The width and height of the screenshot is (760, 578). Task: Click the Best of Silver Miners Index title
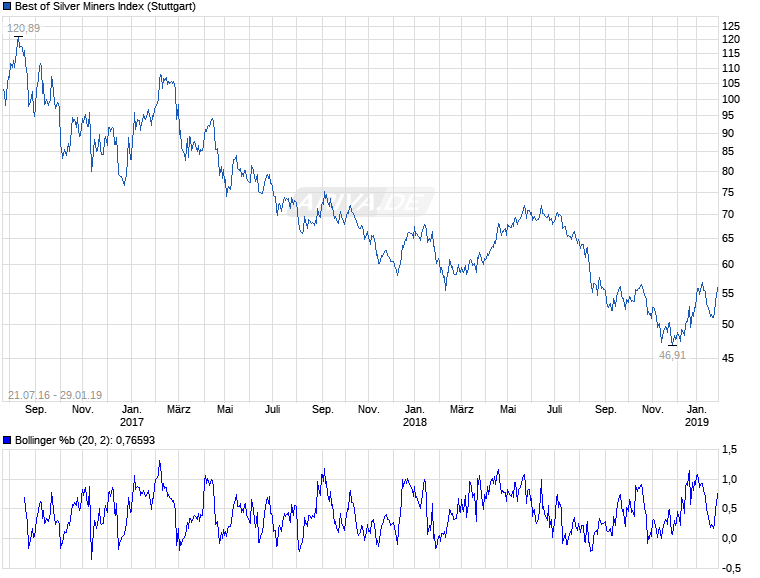coord(105,6)
